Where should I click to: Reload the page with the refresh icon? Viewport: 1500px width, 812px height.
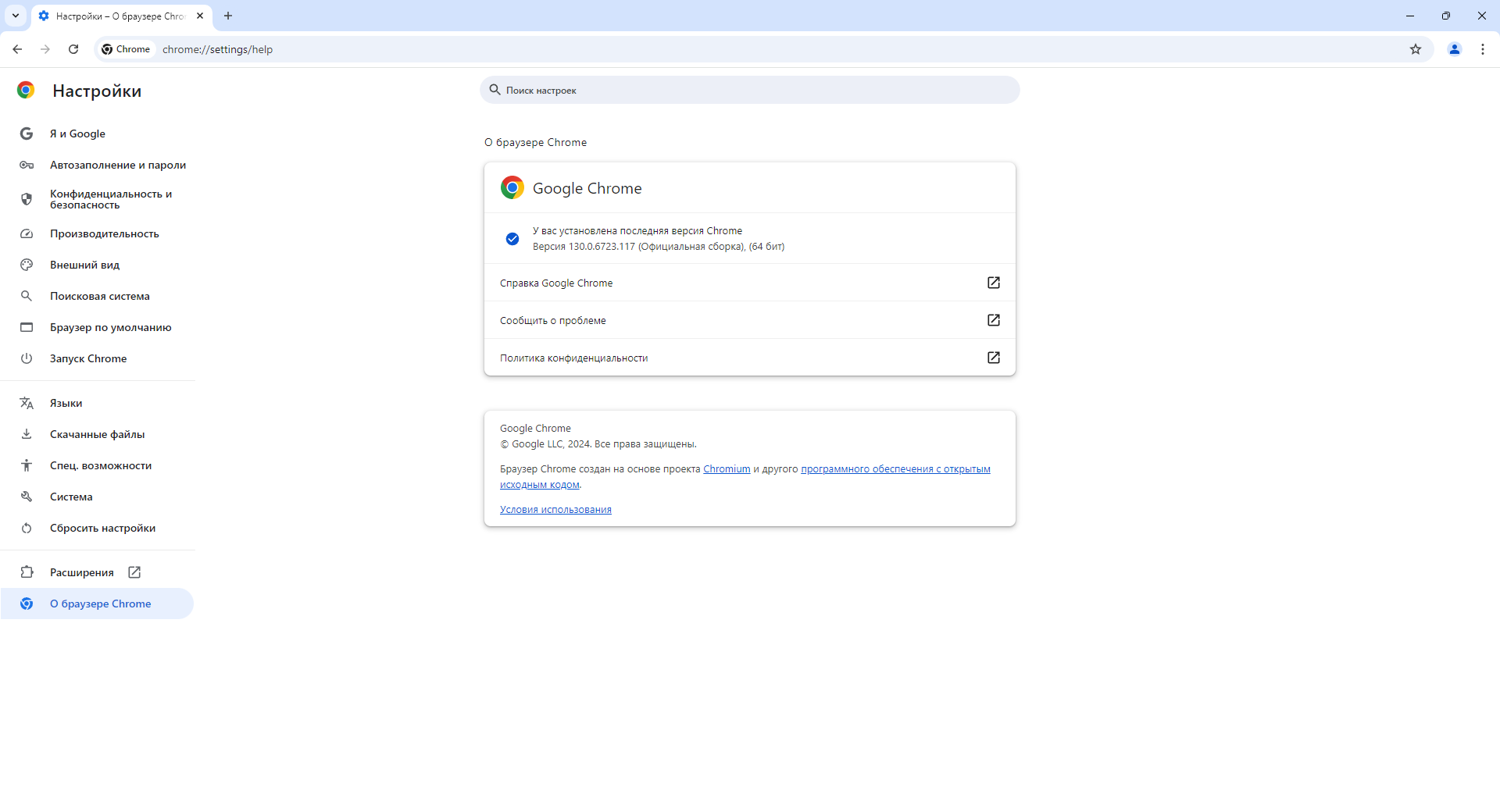pos(73,49)
